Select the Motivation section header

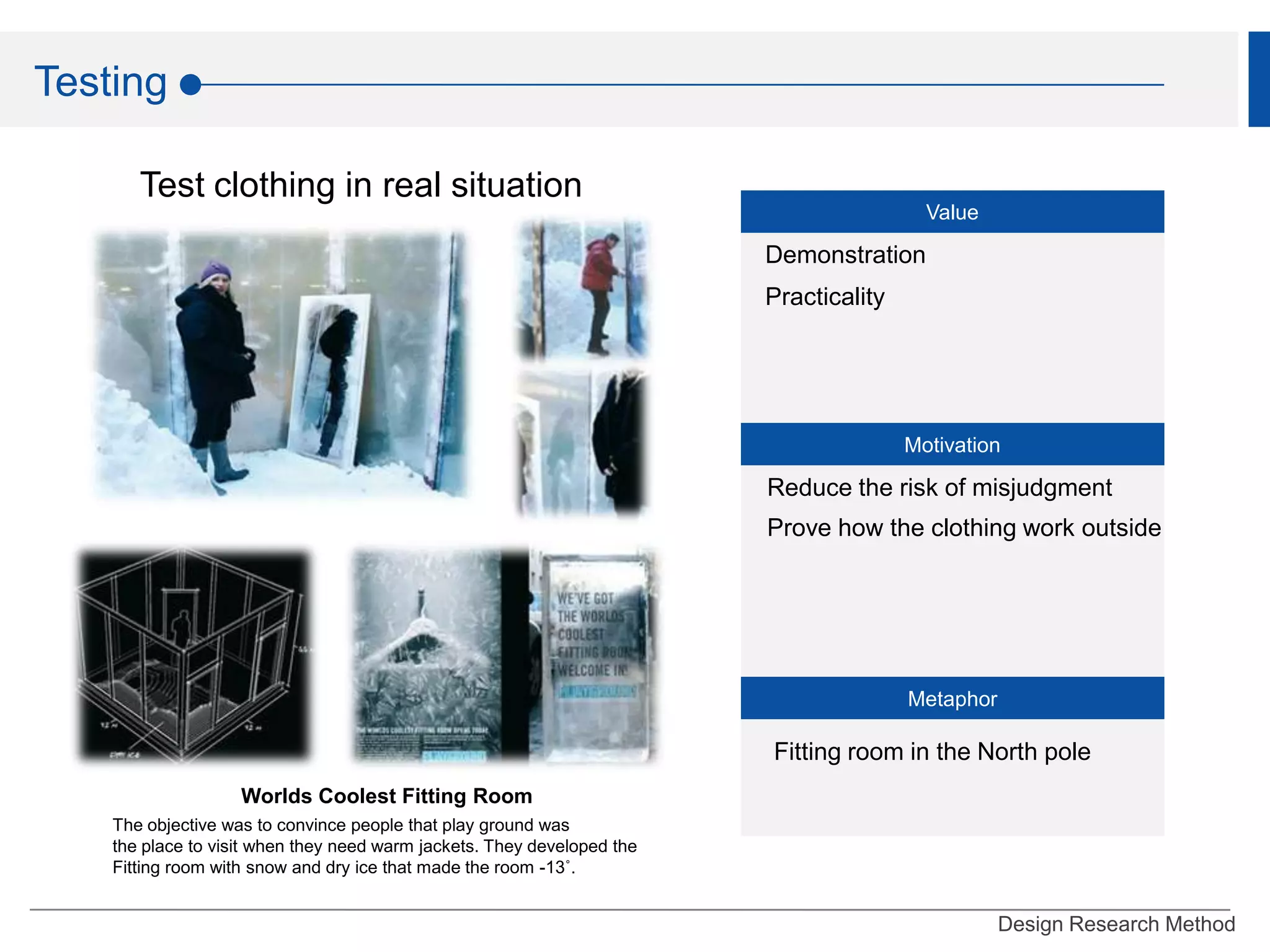952,444
